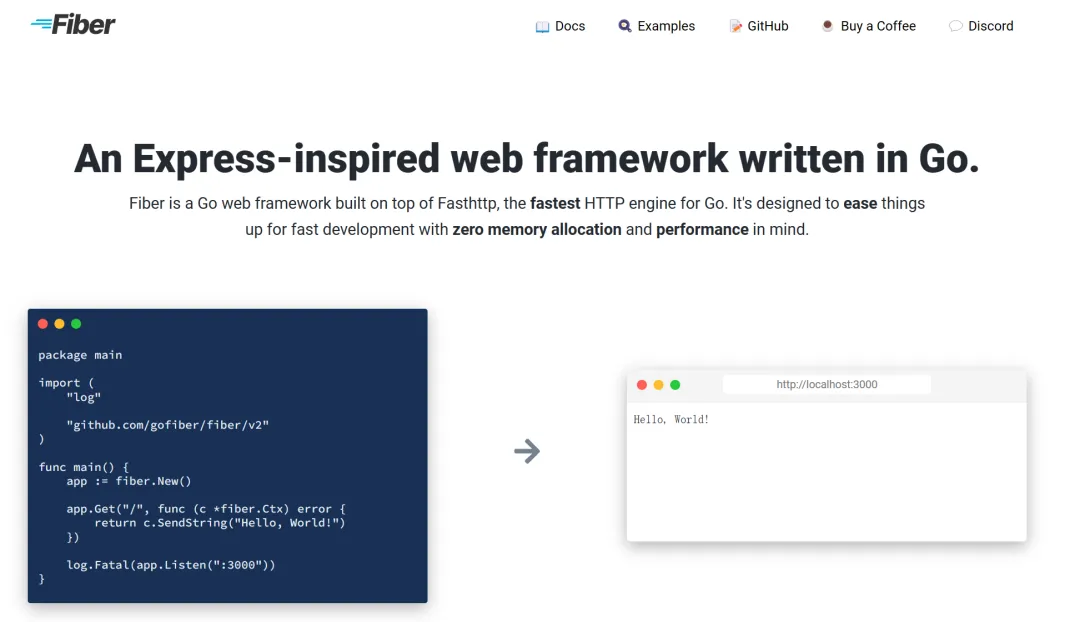Click the red dot in browser mockup
The height and width of the screenshot is (622, 1080).
642,385
